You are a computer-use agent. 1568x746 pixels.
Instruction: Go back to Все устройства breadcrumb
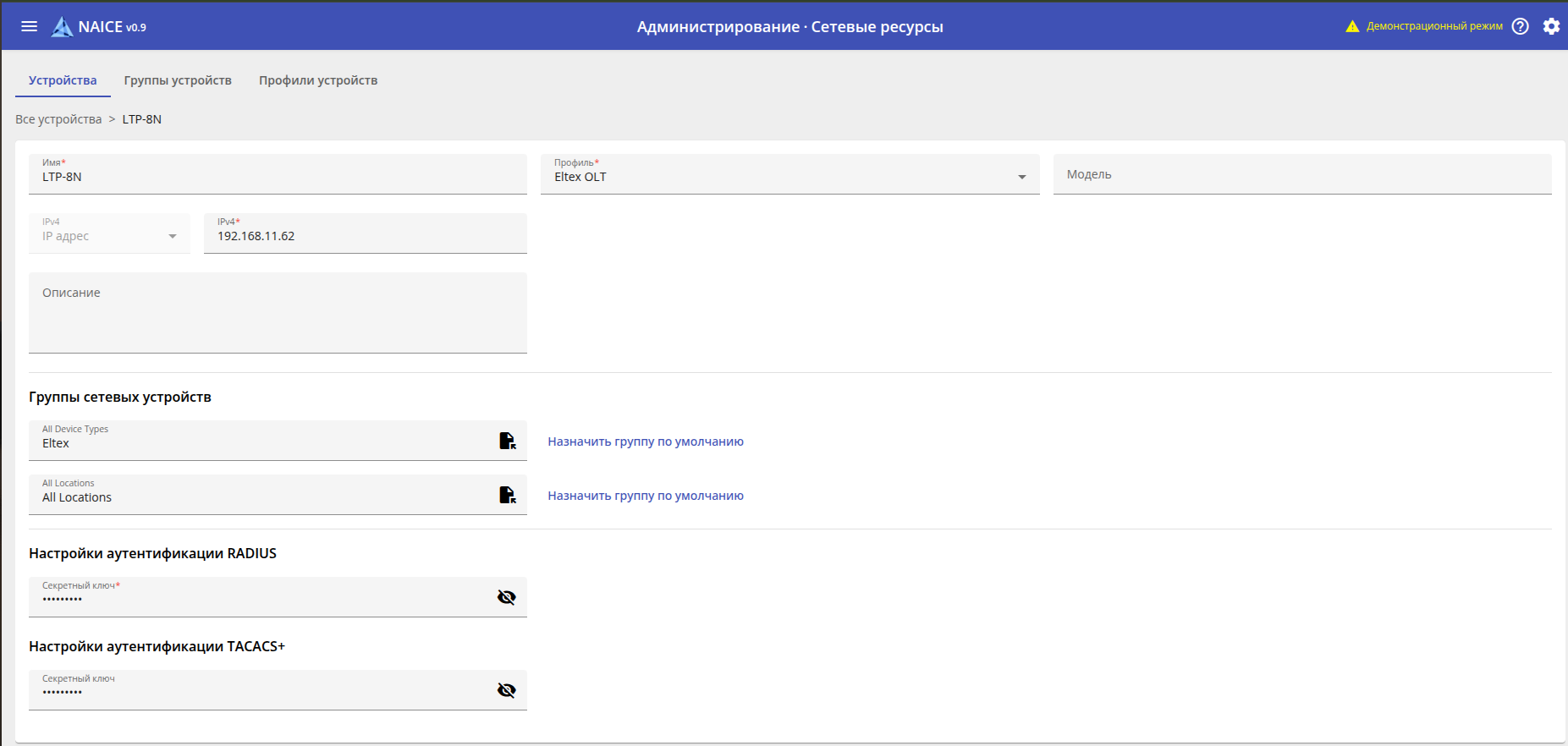click(x=58, y=119)
